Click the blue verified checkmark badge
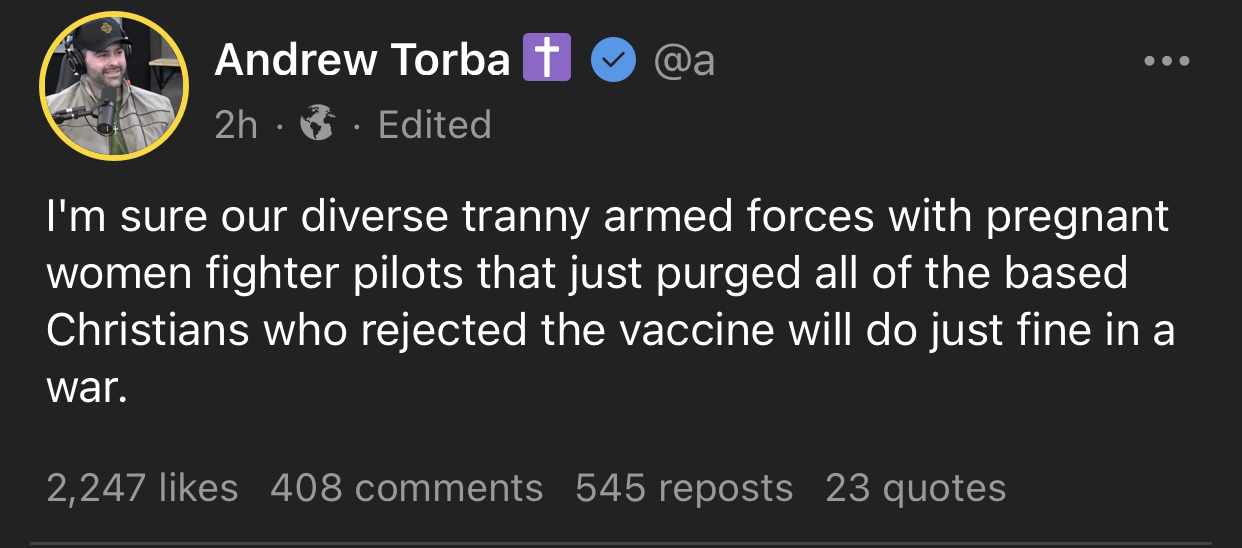The image size is (1242, 548). tap(613, 61)
